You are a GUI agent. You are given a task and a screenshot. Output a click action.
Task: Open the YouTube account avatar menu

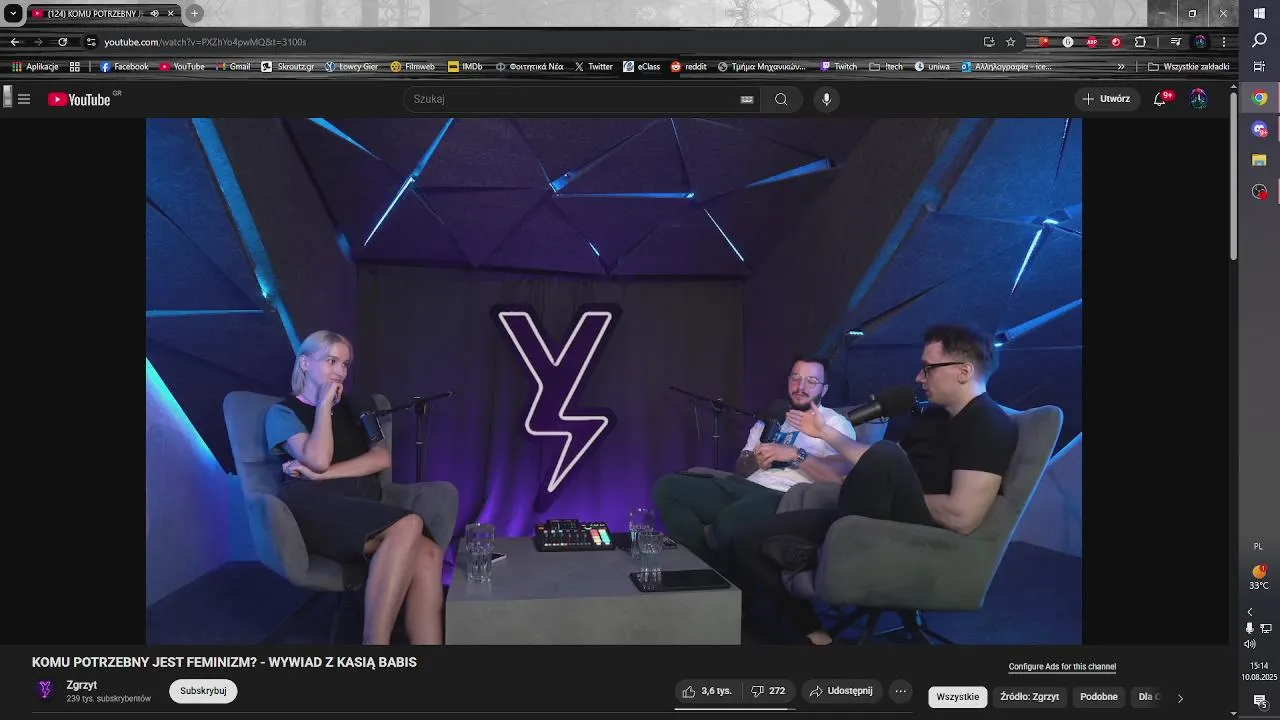[1198, 99]
